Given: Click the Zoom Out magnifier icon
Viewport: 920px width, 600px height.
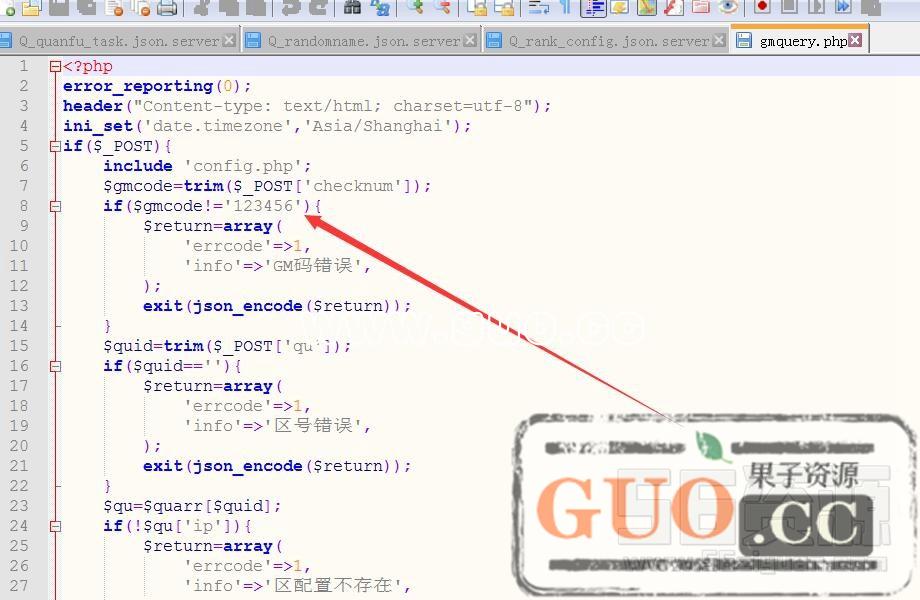Looking at the screenshot, I should pos(442,8).
